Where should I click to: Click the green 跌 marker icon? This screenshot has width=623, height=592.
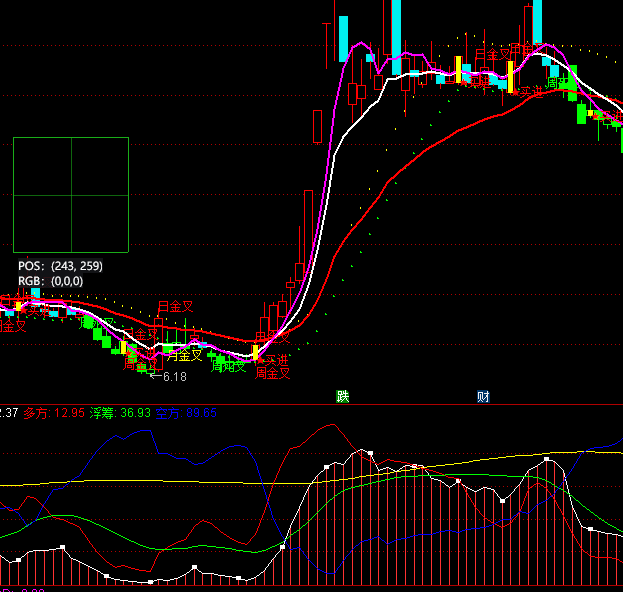(343, 396)
